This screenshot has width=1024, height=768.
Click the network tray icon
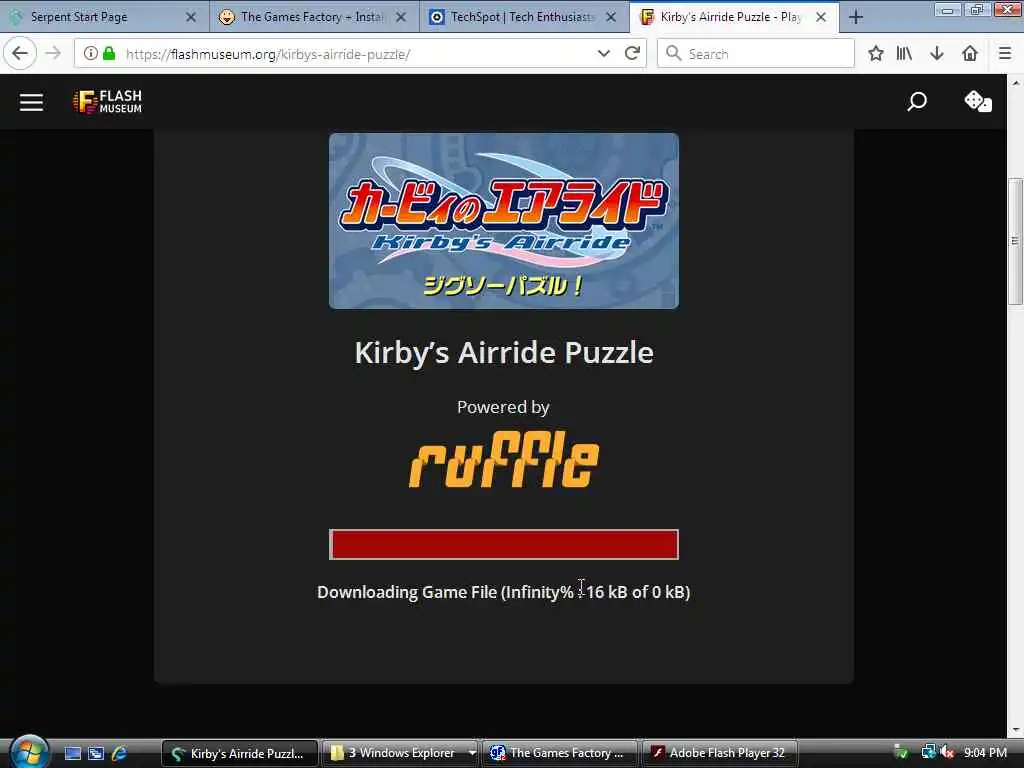pyautogui.click(x=928, y=752)
